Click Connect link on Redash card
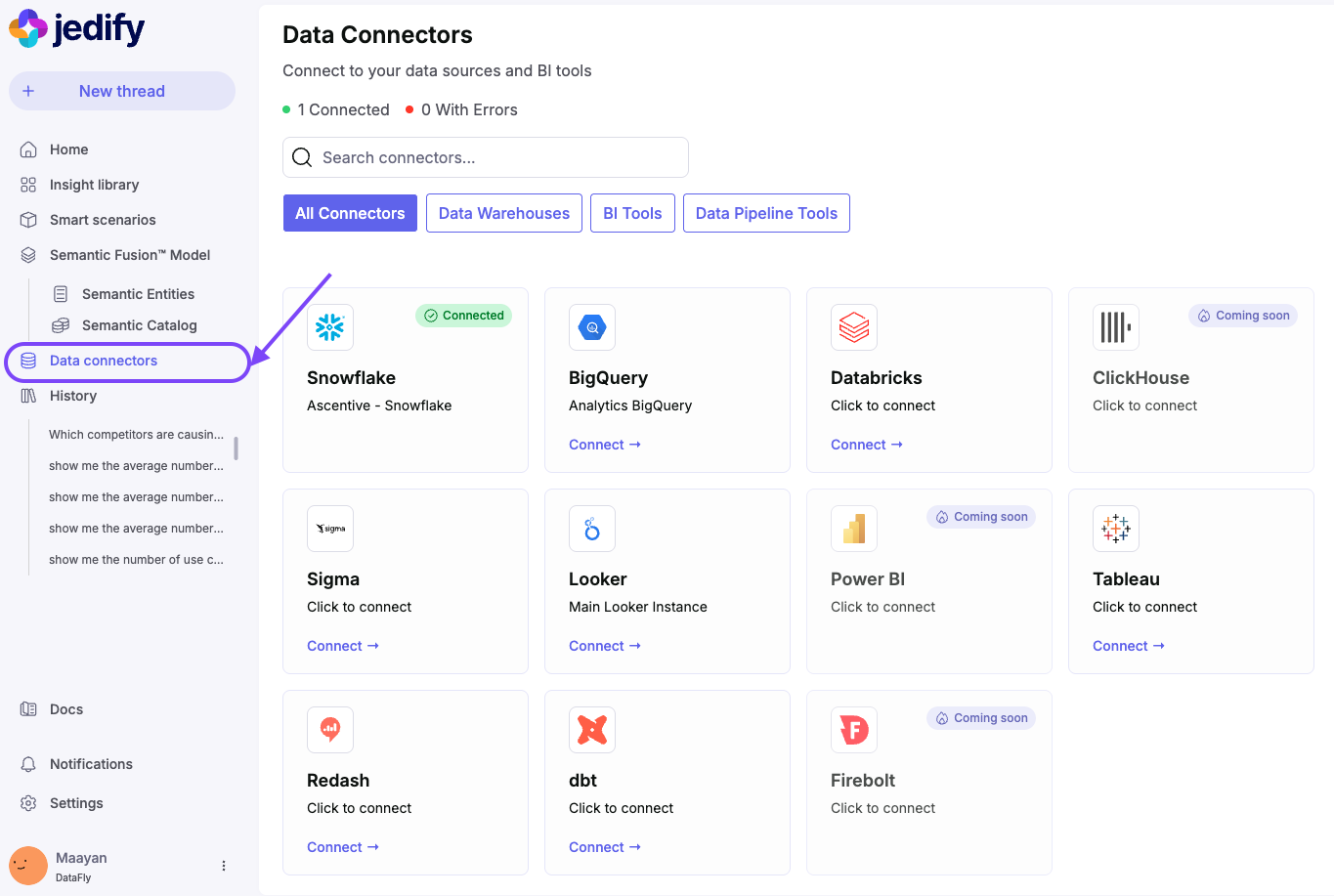The width and height of the screenshot is (1334, 896). (x=343, y=847)
